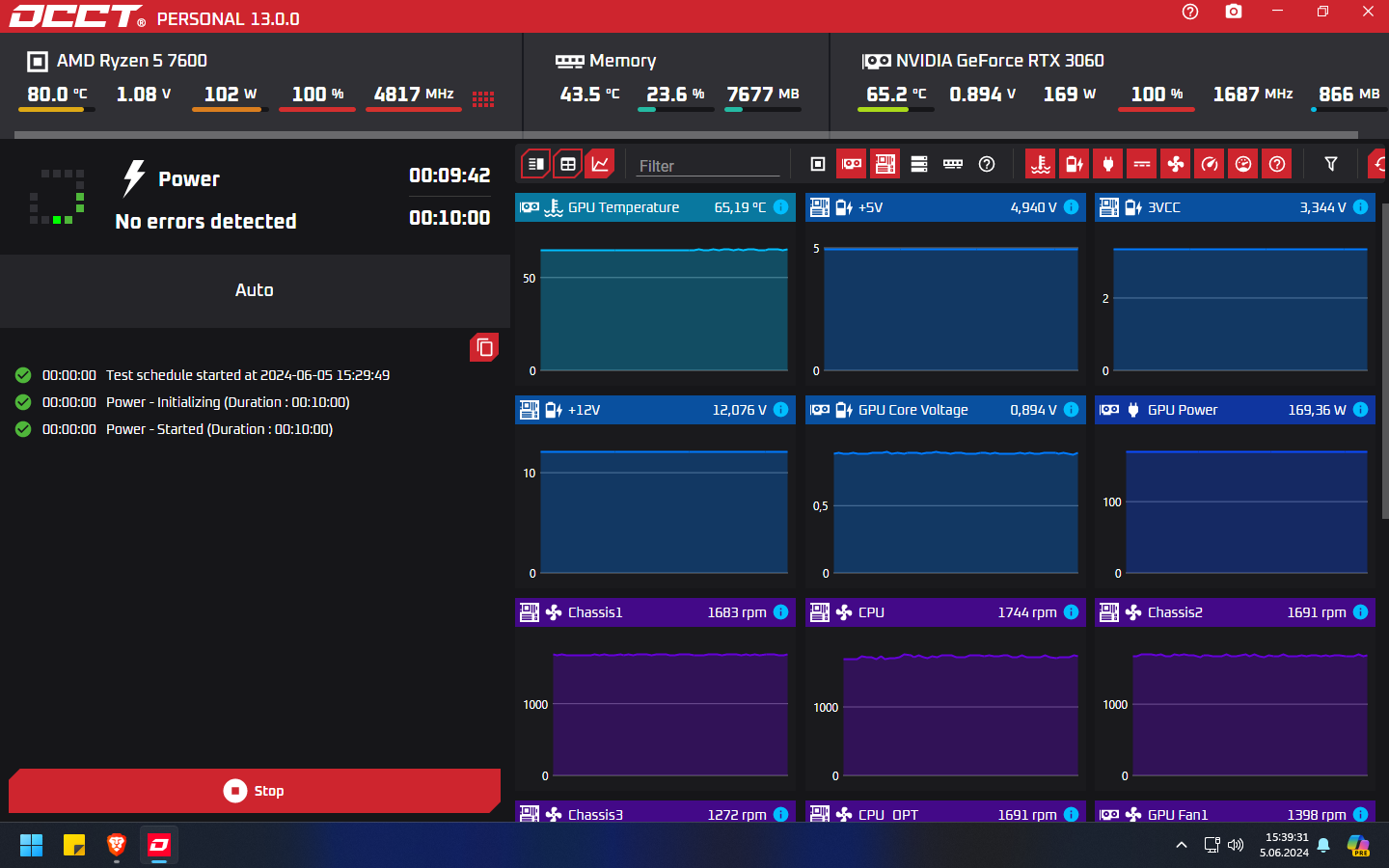Screen dimensions: 1389x868
Task: Toggle voltage sensor type filter
Action: pos(1074,164)
